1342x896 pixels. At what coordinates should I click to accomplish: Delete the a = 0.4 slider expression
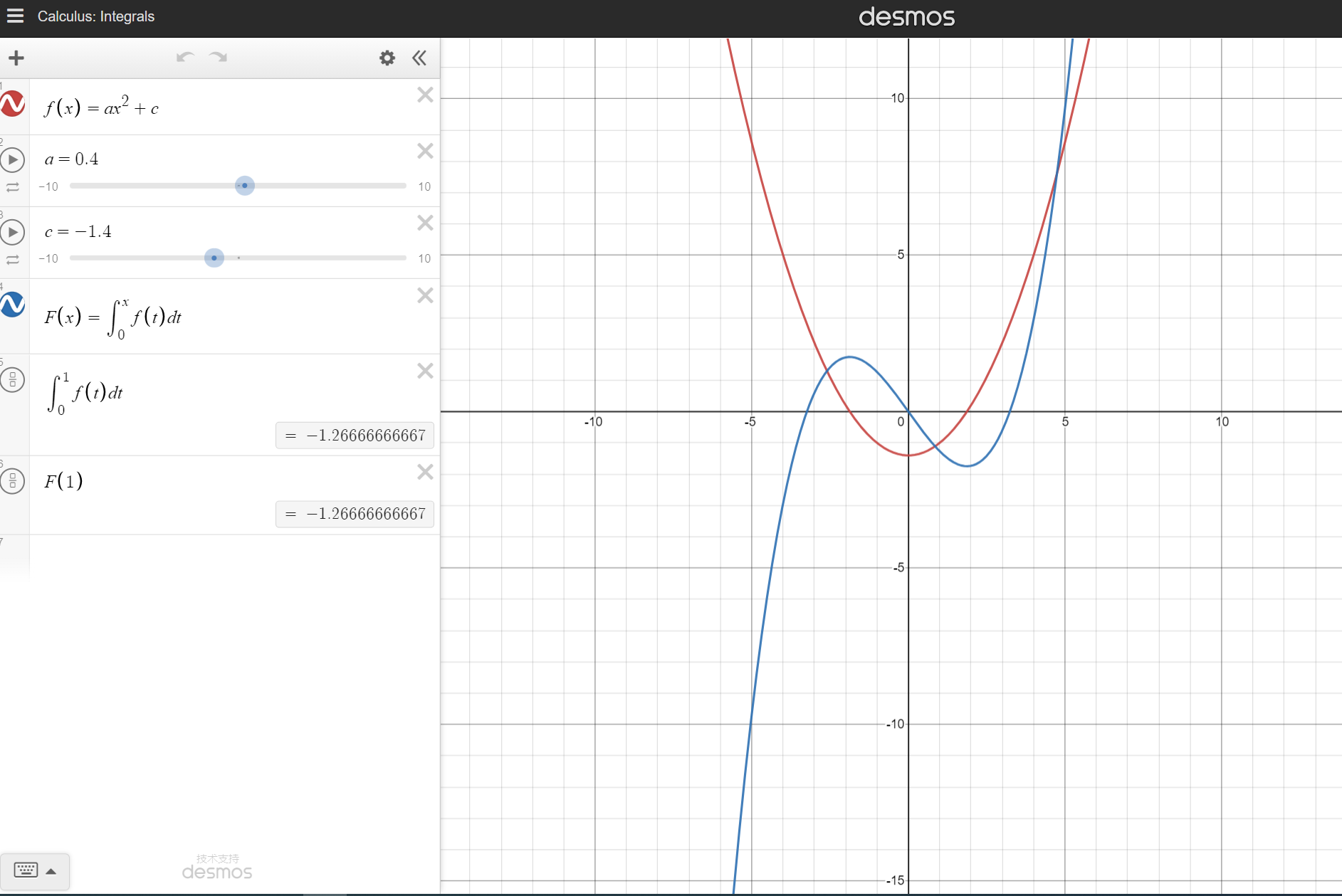tap(425, 151)
